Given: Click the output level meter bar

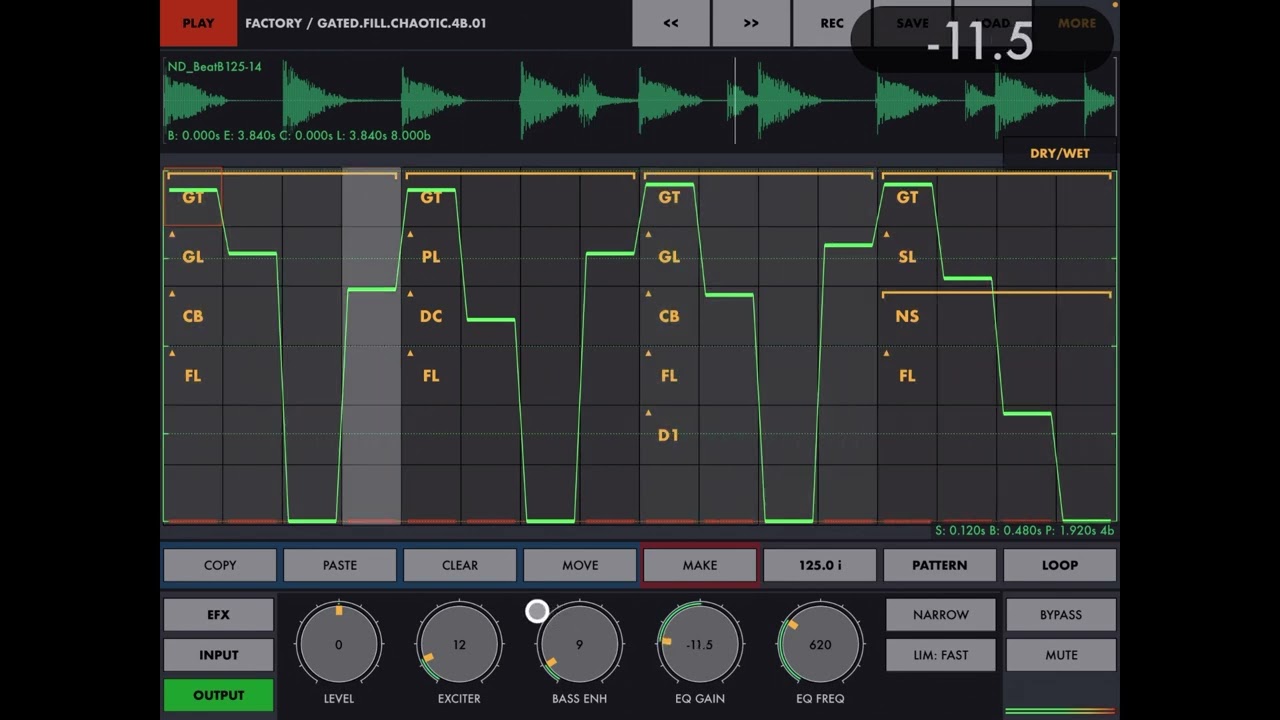Looking at the screenshot, I should coord(1060,711).
